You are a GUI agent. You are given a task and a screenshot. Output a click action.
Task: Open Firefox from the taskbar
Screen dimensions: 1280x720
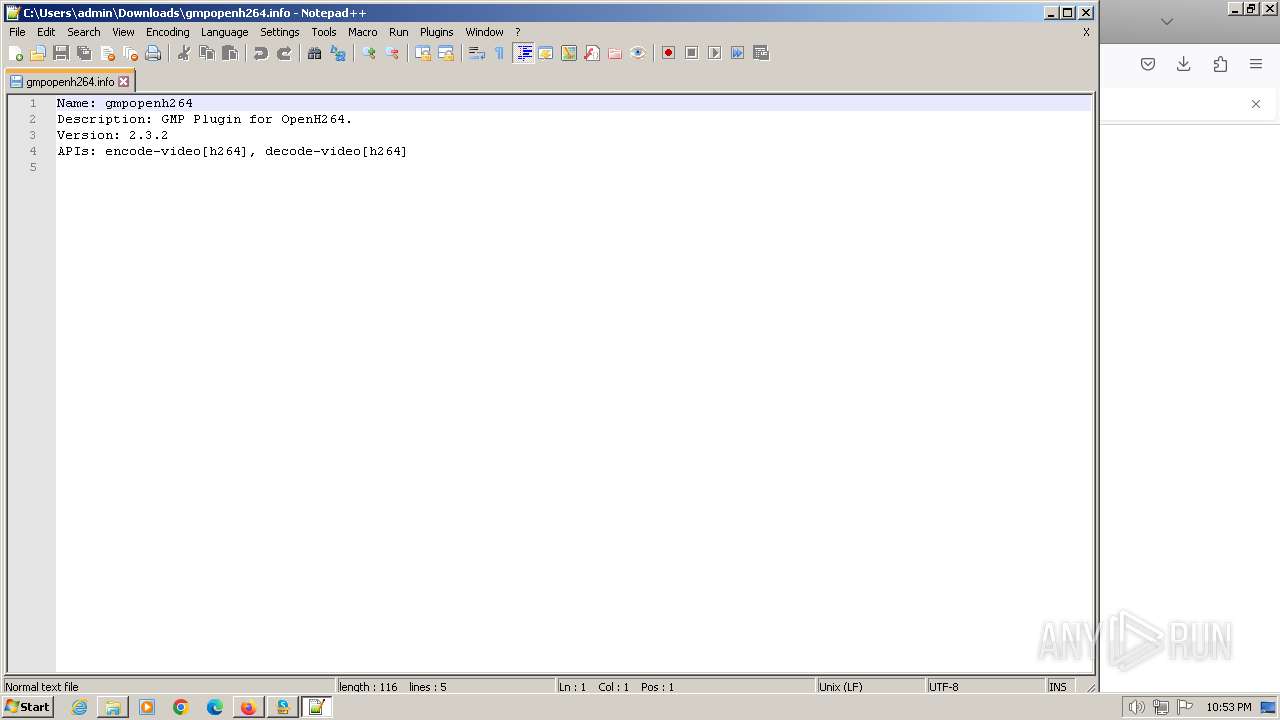coord(248,707)
